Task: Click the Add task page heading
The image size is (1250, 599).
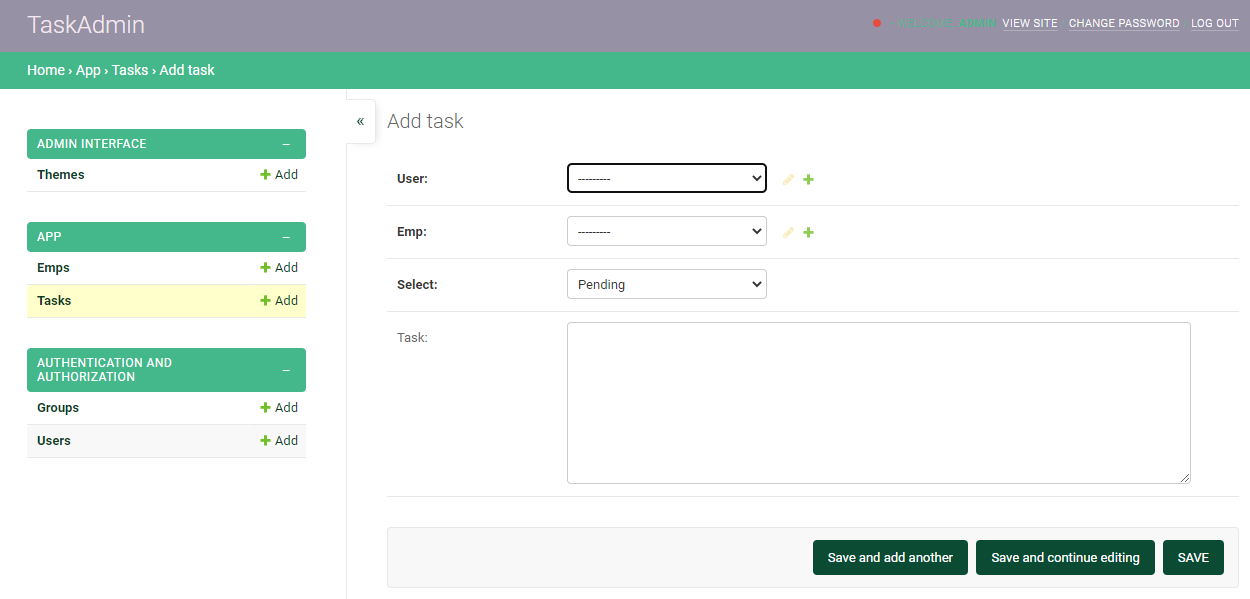Action: (x=425, y=121)
